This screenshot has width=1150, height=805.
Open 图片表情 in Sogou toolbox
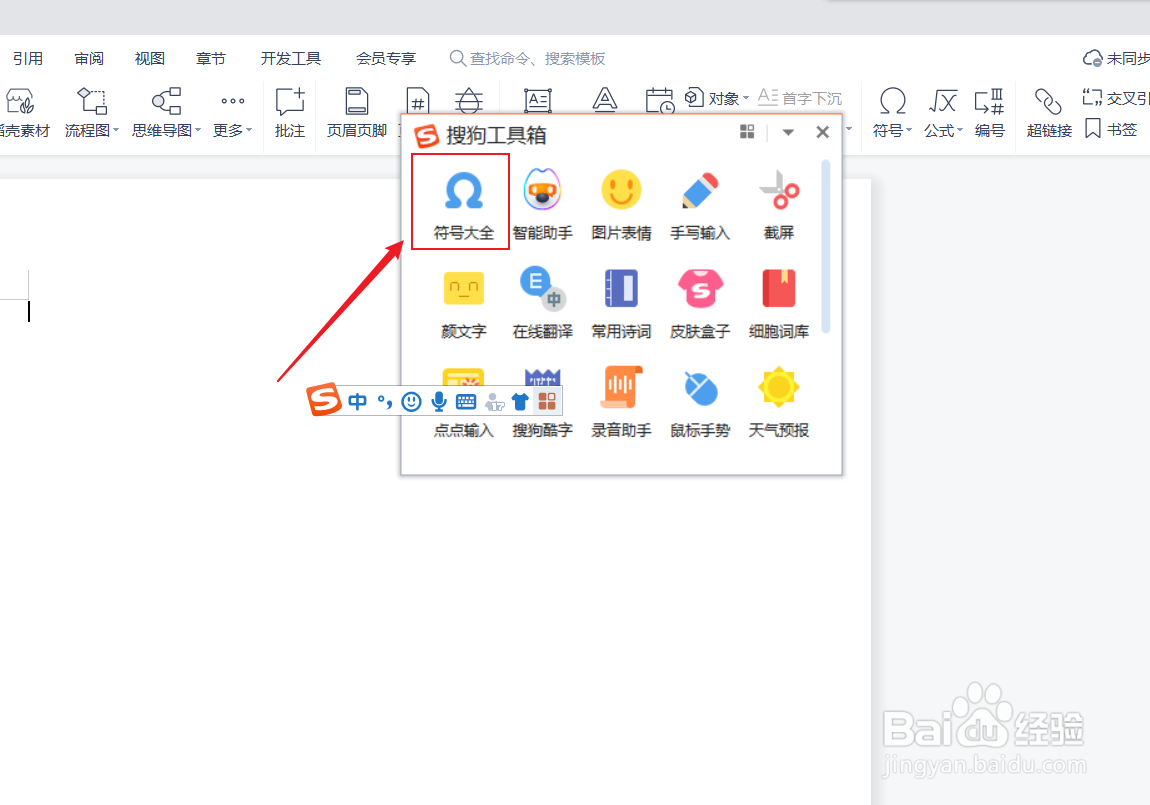(621, 203)
